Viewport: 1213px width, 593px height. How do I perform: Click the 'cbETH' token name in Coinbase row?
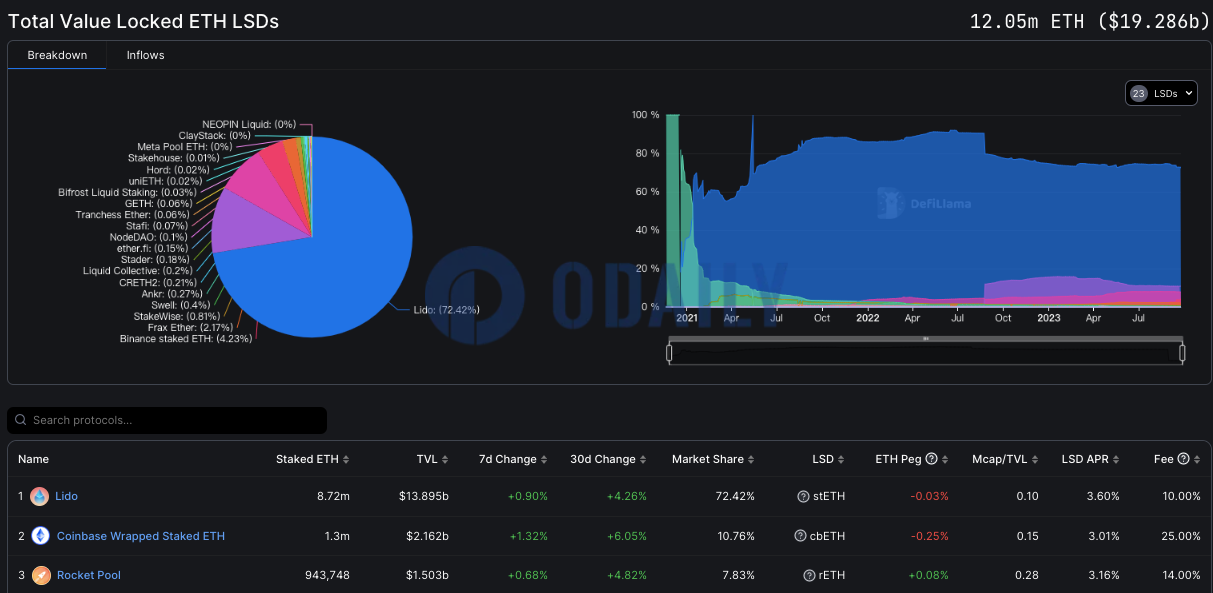click(826, 536)
